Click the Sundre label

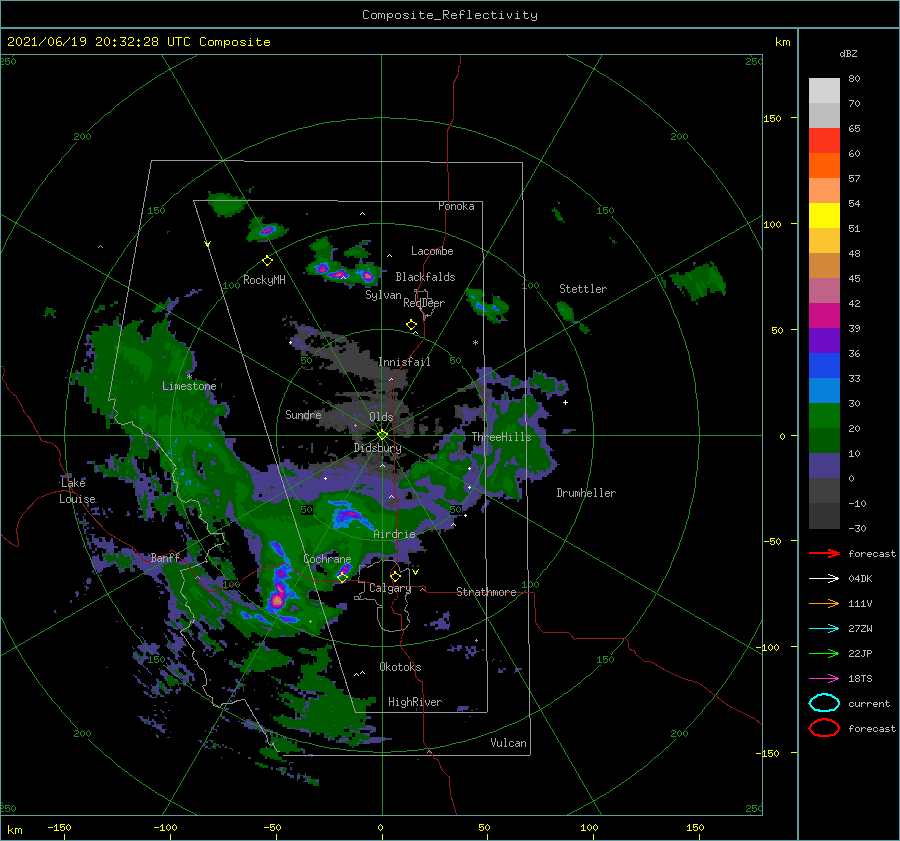(303, 415)
